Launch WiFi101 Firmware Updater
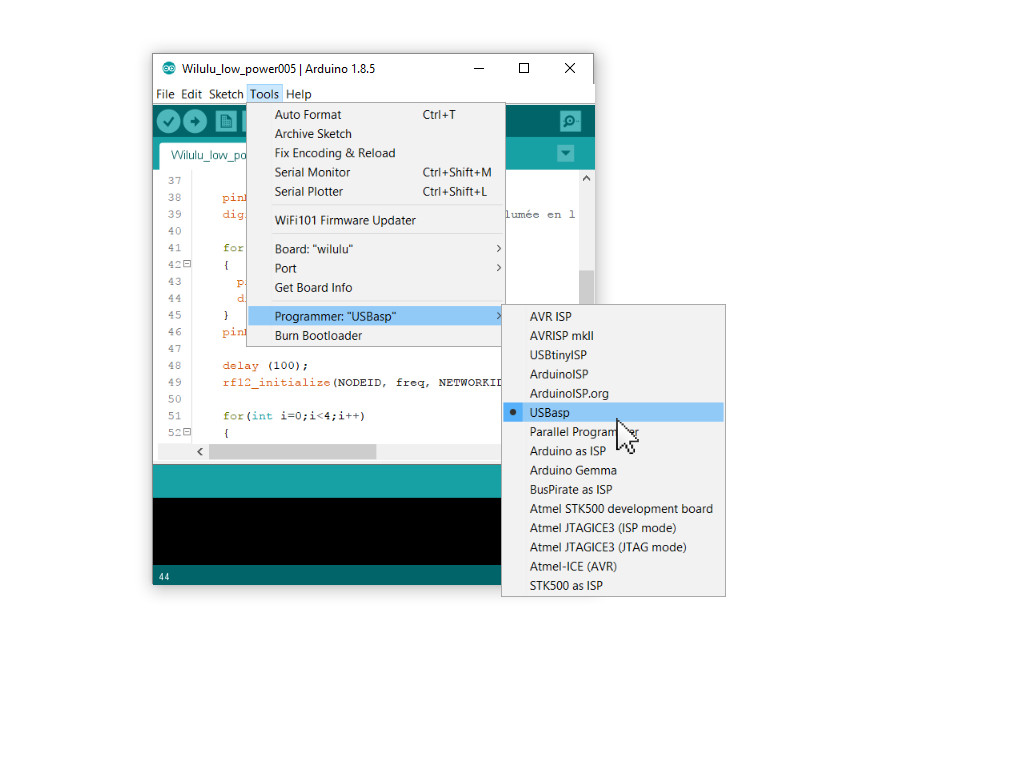Screen dimensions: 1024x768 click(376, 220)
